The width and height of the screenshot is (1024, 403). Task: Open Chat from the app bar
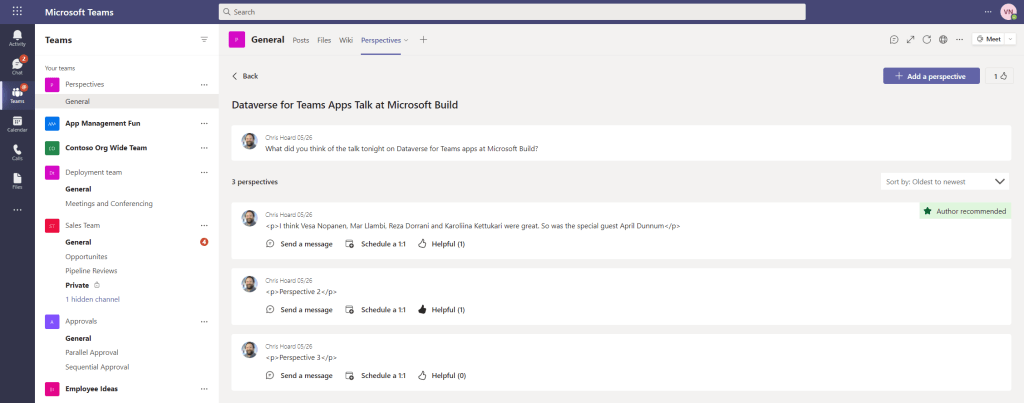(x=17, y=66)
